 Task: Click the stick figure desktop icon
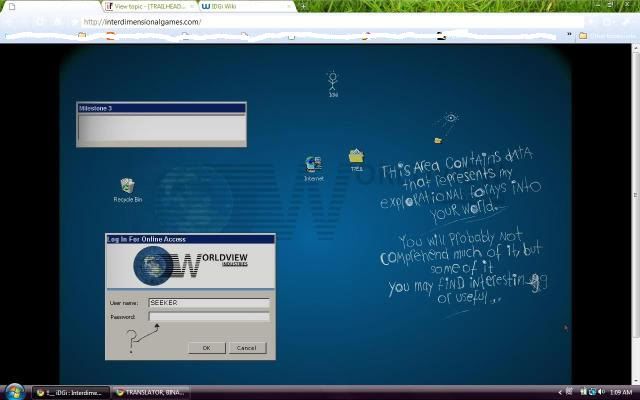coord(333,80)
